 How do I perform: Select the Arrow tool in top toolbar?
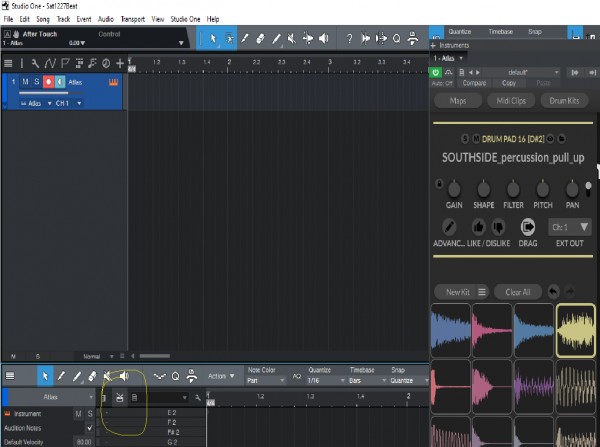pyautogui.click(x=212, y=39)
